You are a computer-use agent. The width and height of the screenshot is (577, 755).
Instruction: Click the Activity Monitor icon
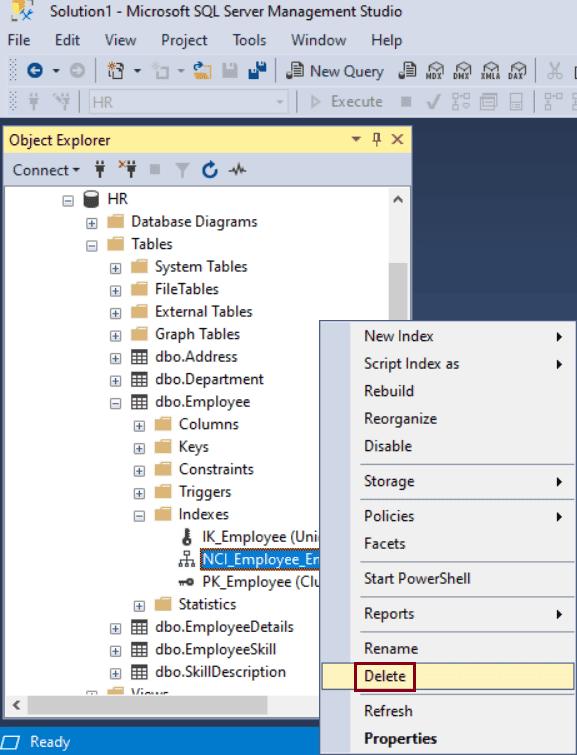pos(237,170)
